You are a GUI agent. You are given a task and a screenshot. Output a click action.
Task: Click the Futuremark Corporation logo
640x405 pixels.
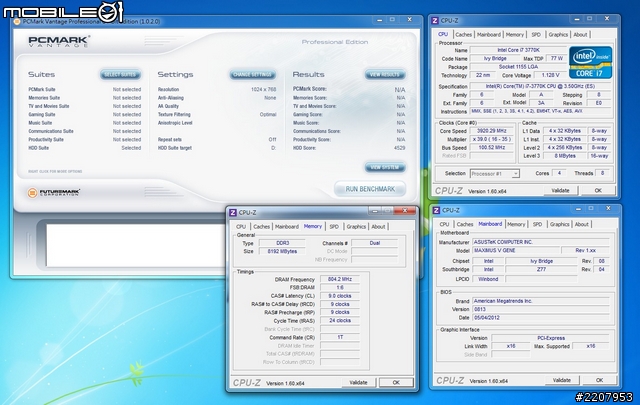pyautogui.click(x=54, y=192)
